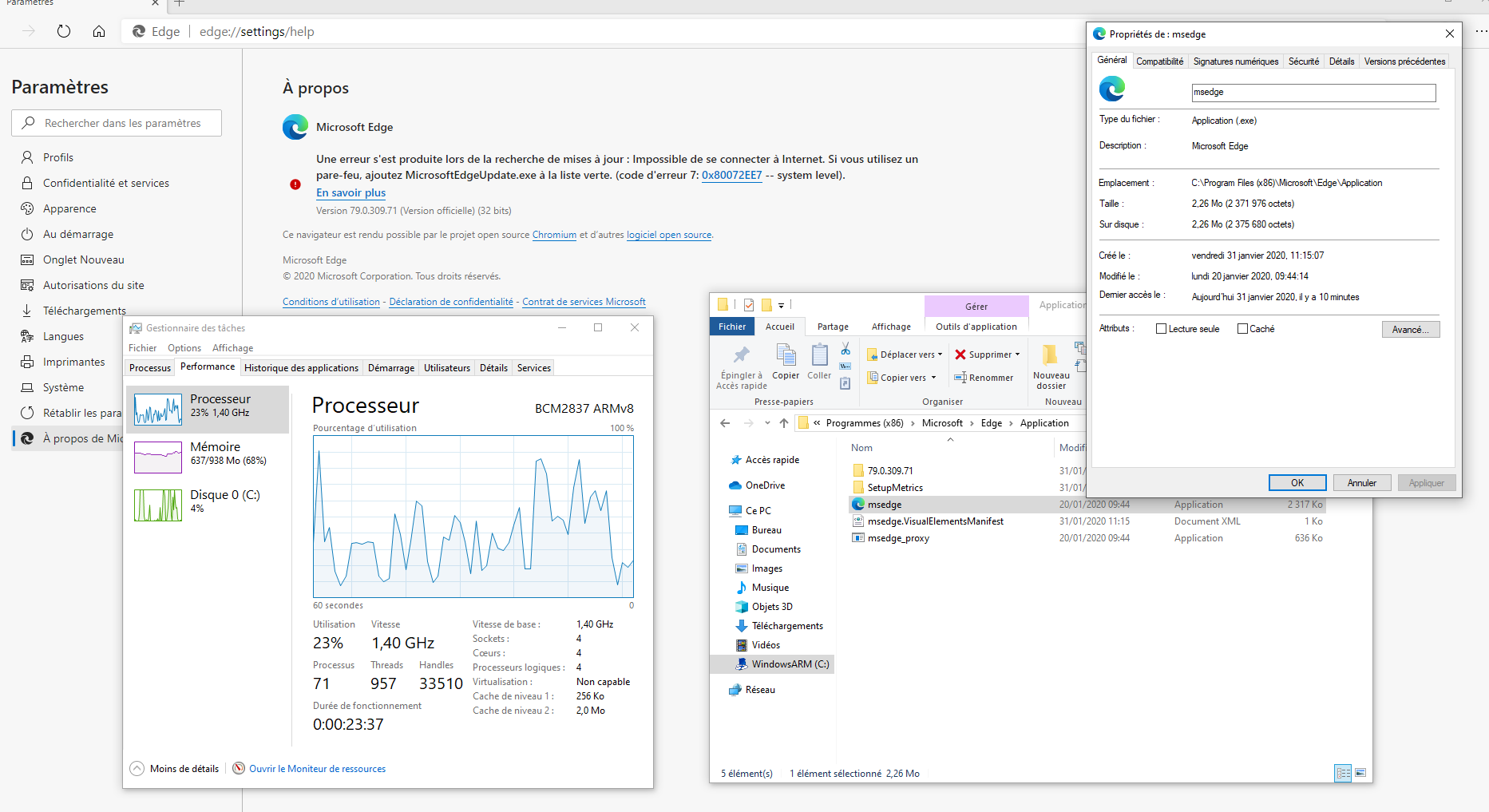
Task: Click the Nouveau dossier icon
Action: click(x=1051, y=356)
